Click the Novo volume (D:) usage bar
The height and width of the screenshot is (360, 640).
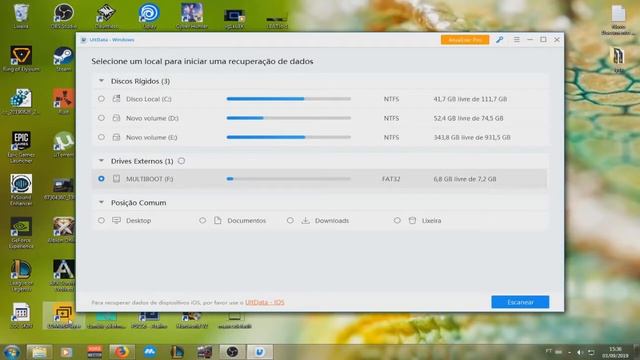[289, 118]
